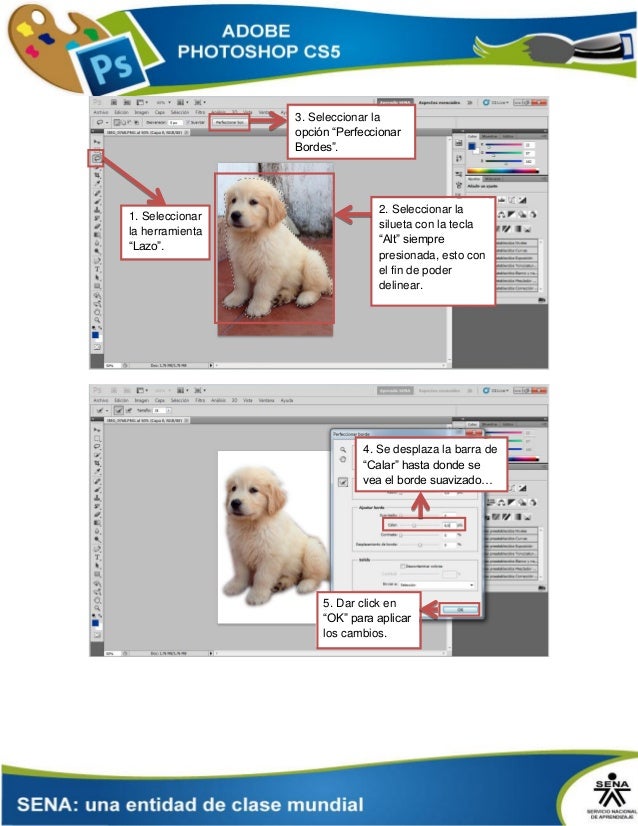The image size is (638, 826).
Task: Open the Ventana menu in the dialog window
Action: click(x=267, y=400)
